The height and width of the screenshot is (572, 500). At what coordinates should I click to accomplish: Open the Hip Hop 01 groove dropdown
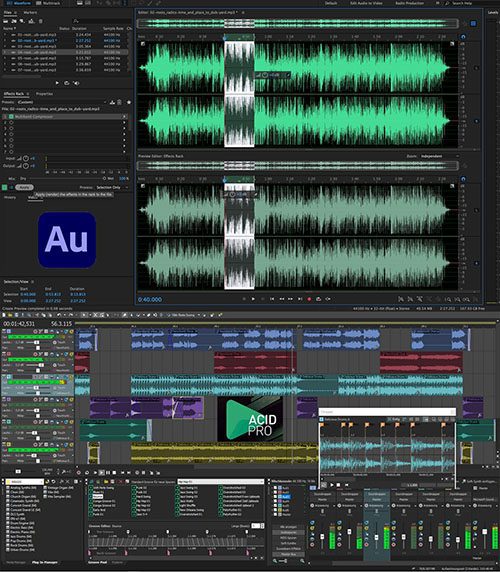(220, 482)
